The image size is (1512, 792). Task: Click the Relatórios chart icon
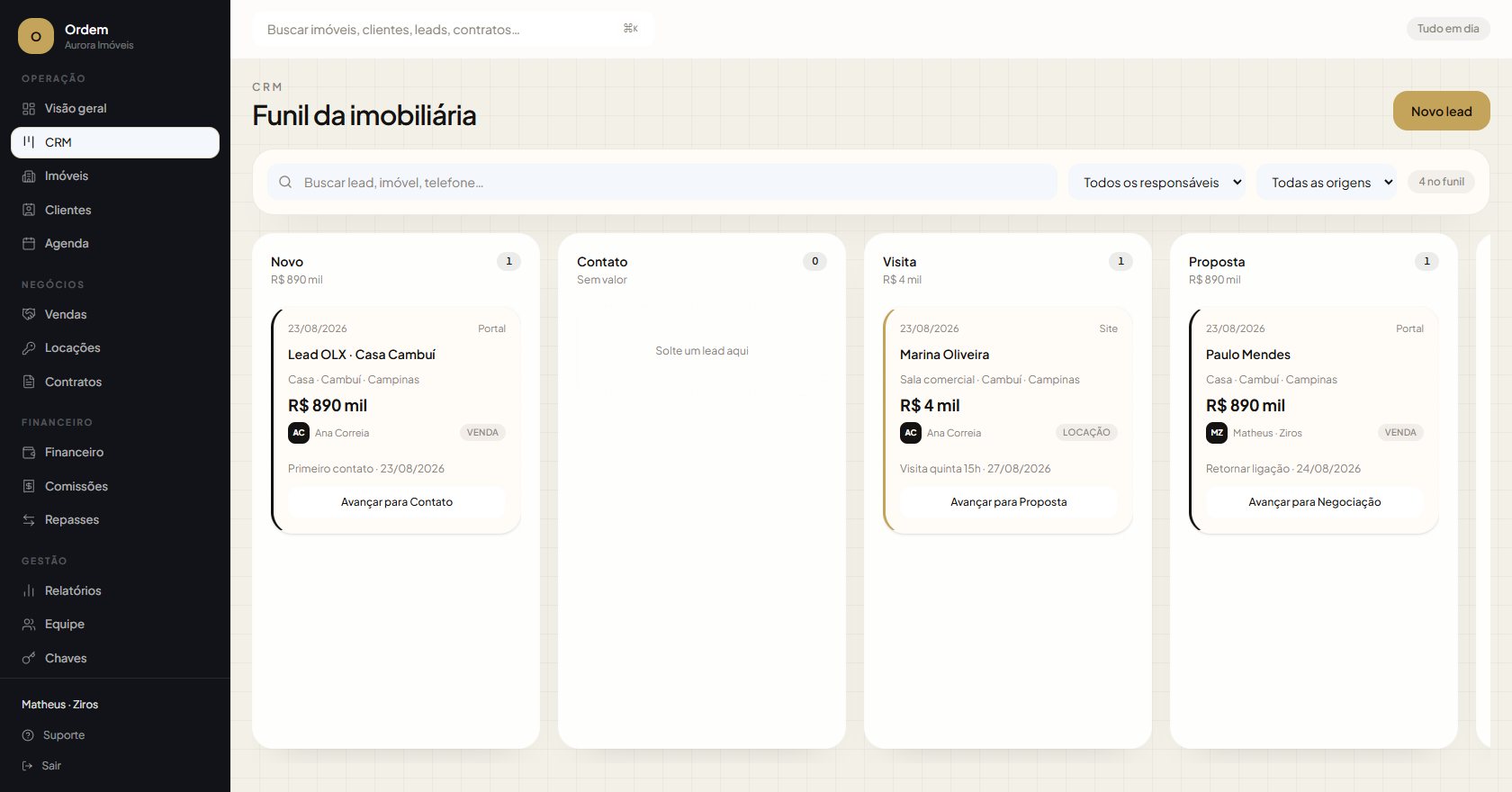coord(29,590)
